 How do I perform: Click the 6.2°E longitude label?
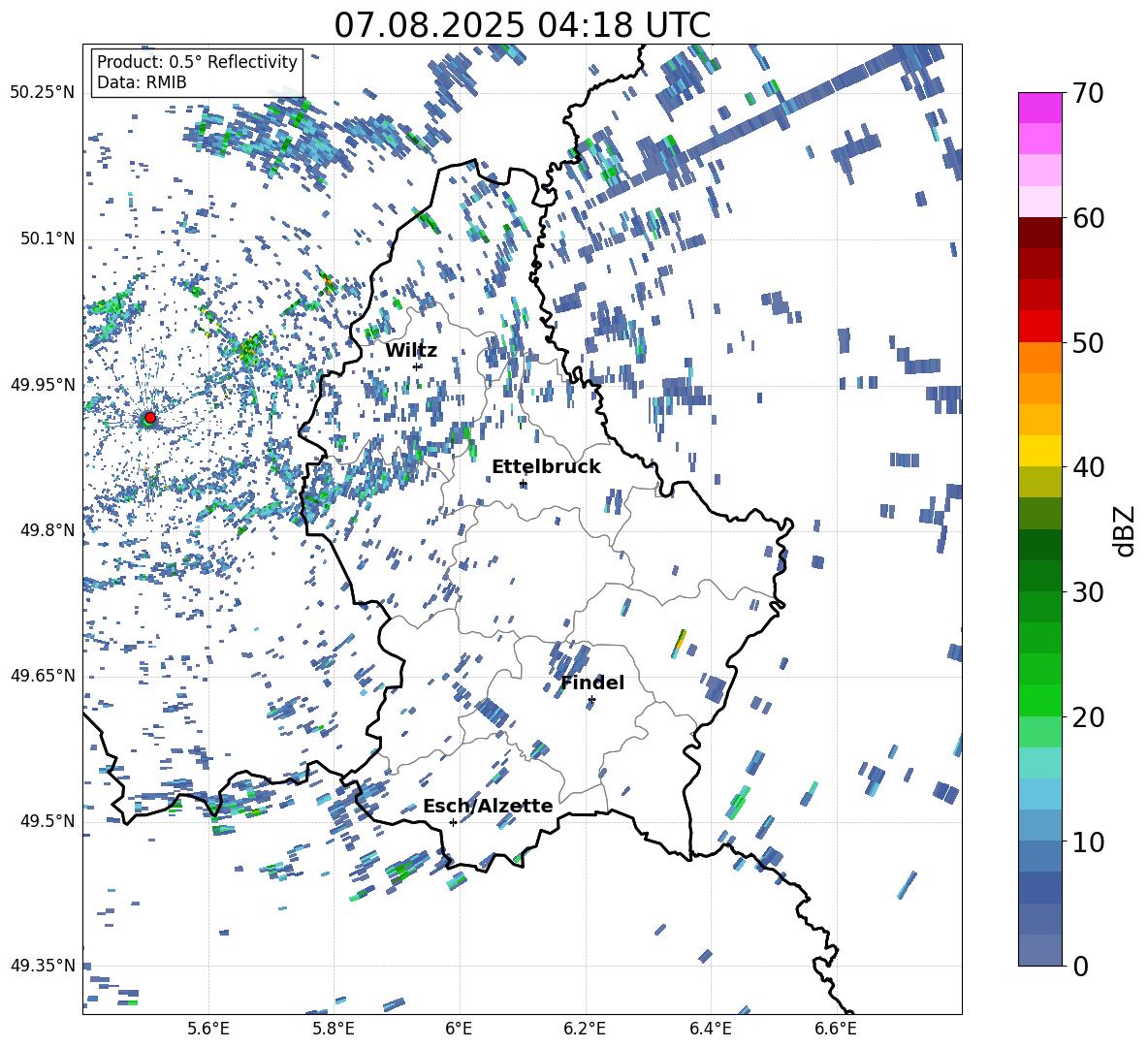click(585, 1029)
